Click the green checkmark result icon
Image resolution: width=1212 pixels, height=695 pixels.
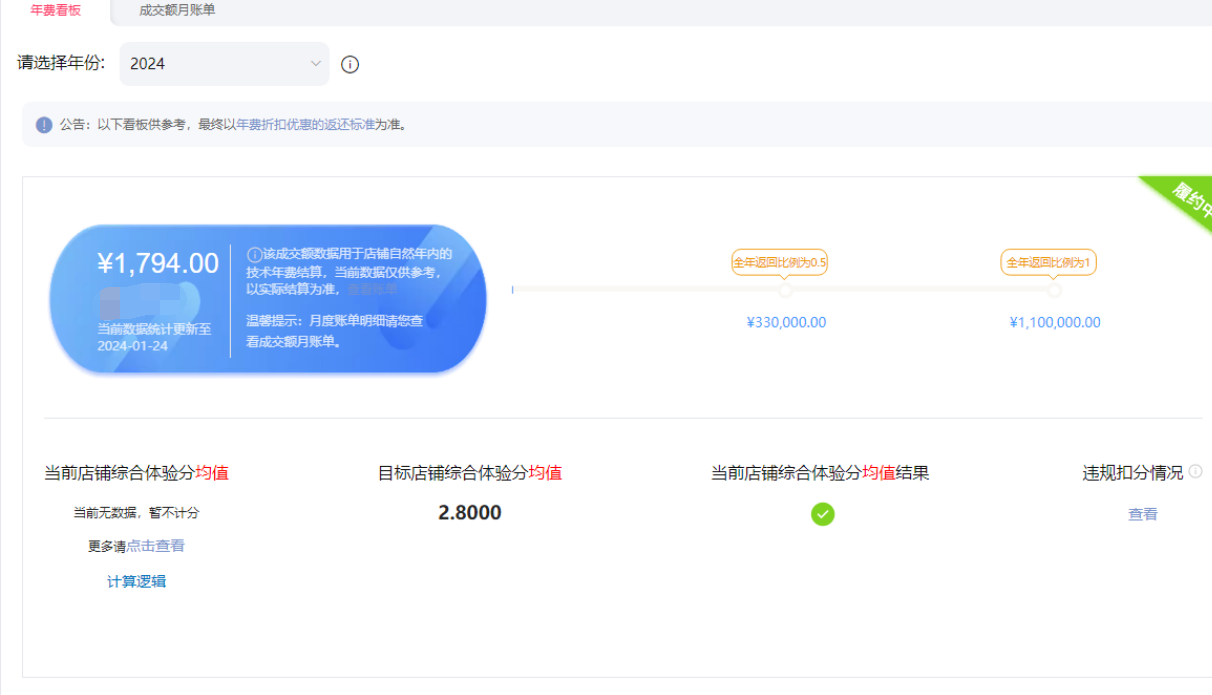(822, 514)
